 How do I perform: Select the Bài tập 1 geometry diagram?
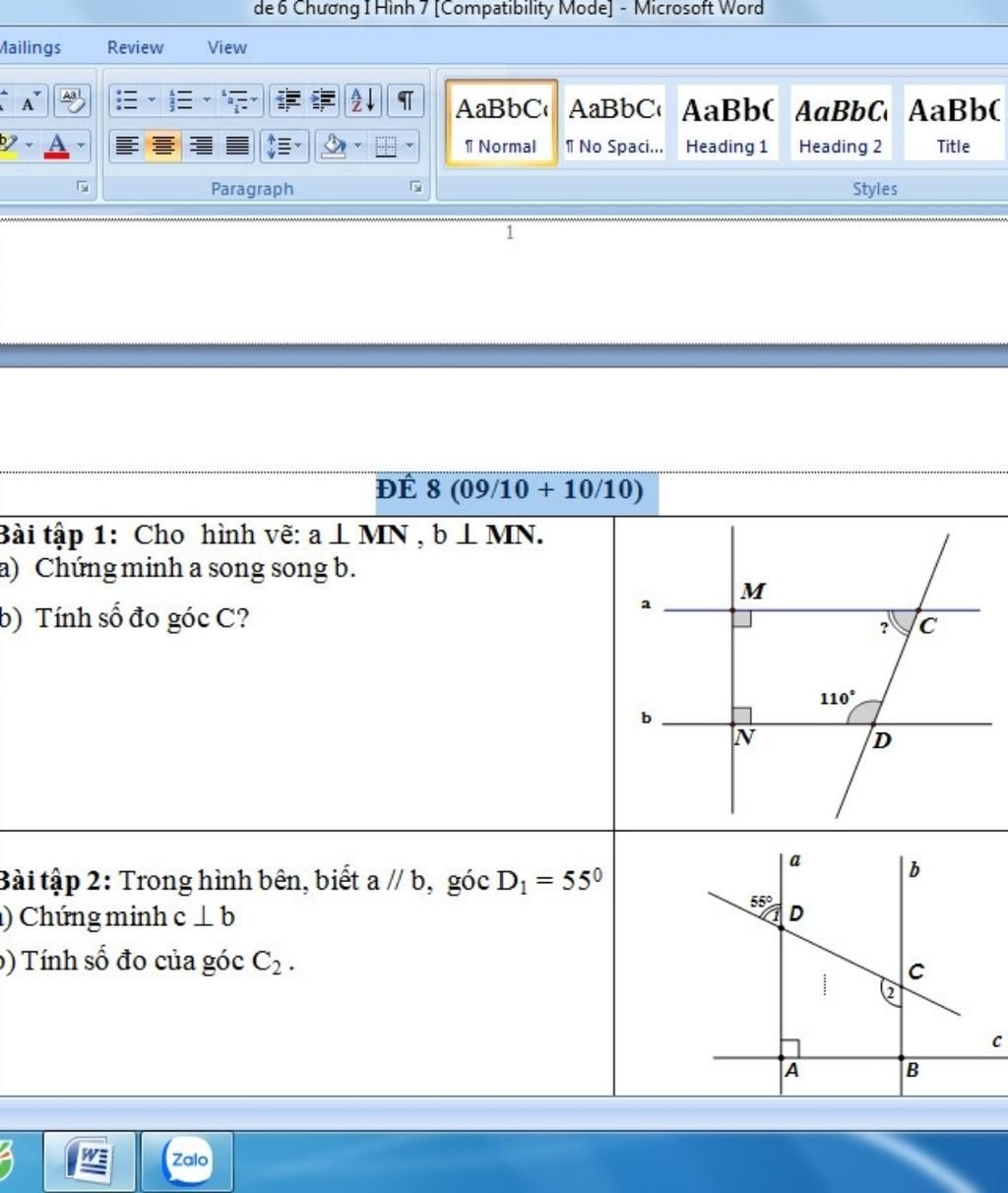[x=815, y=672]
